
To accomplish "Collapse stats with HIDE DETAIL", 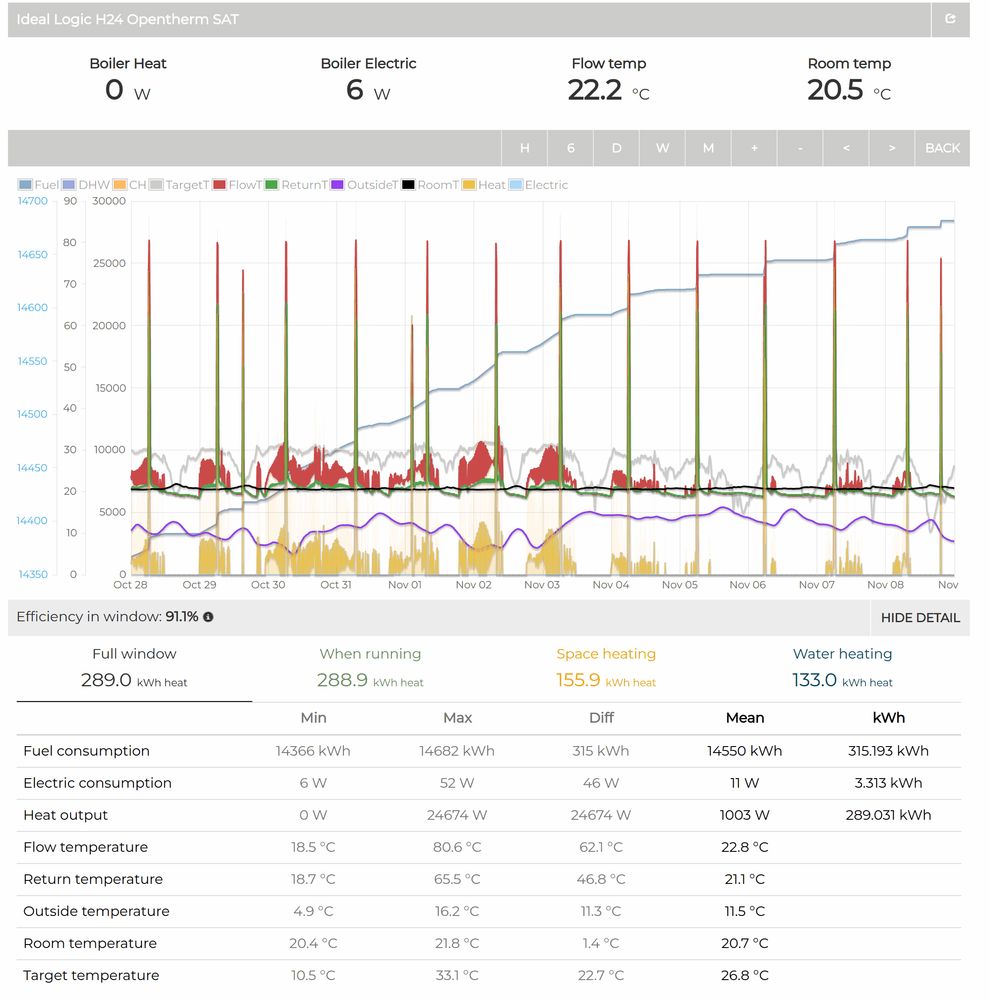I will (920, 617).
